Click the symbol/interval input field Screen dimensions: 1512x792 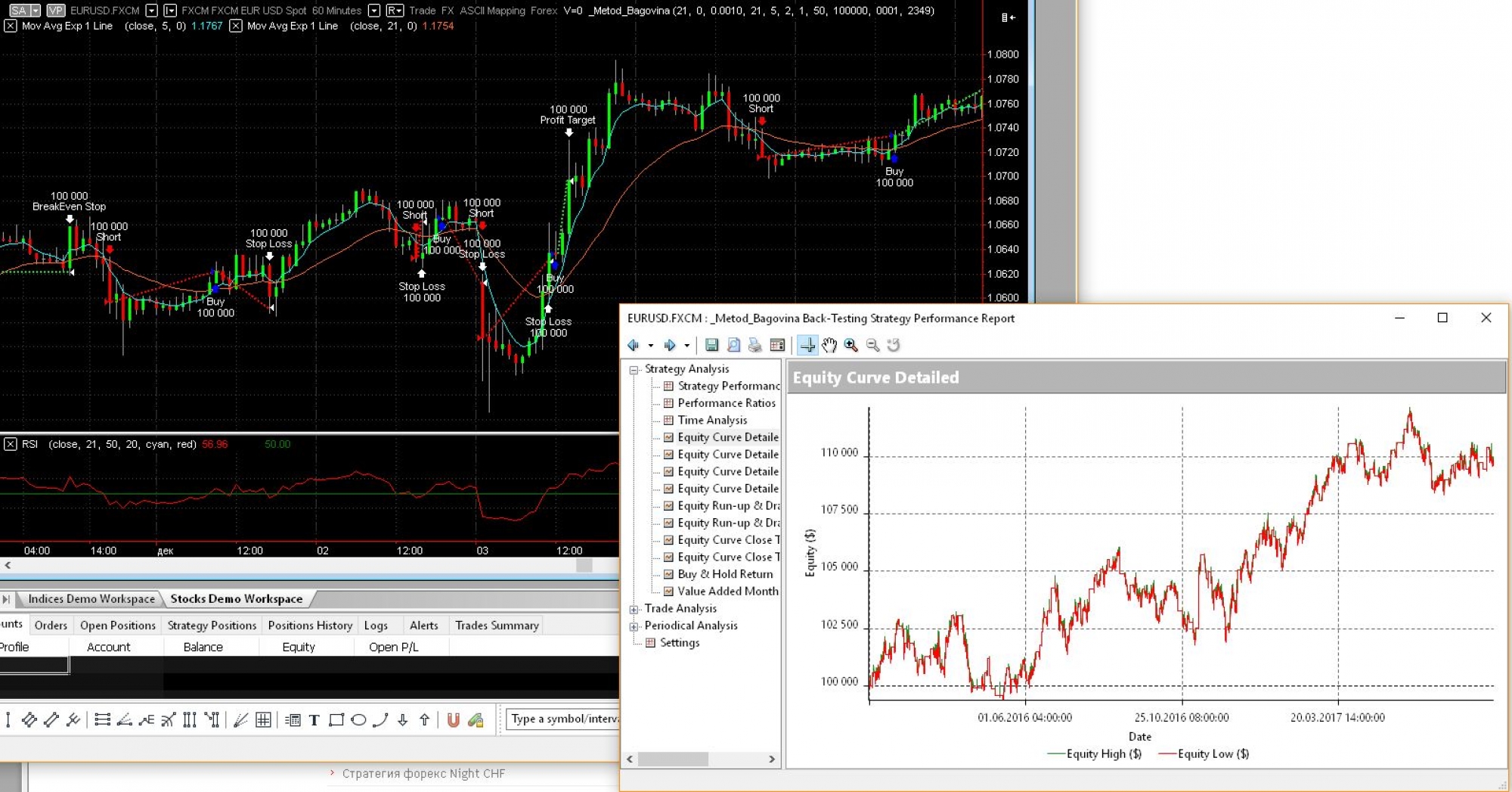563,719
